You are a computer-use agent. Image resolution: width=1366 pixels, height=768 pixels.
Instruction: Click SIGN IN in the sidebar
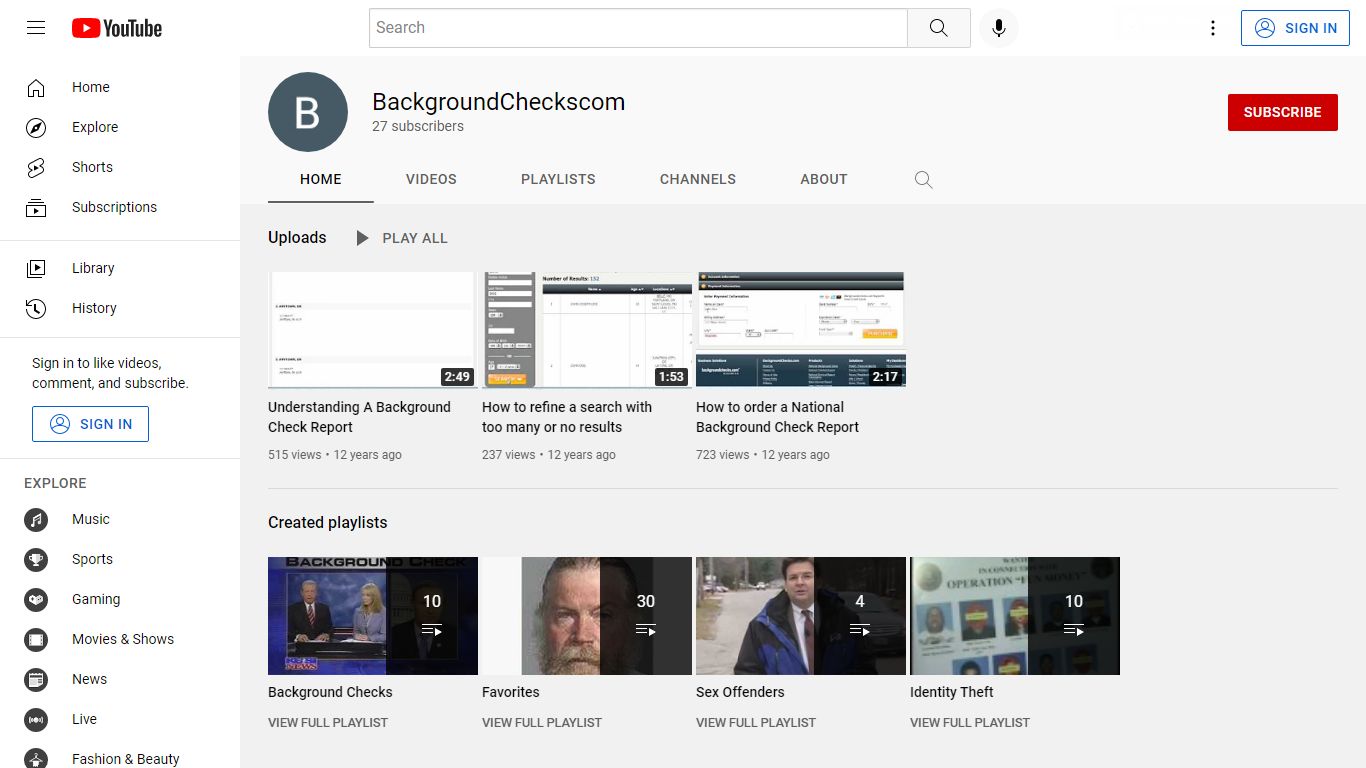pyautogui.click(x=90, y=424)
